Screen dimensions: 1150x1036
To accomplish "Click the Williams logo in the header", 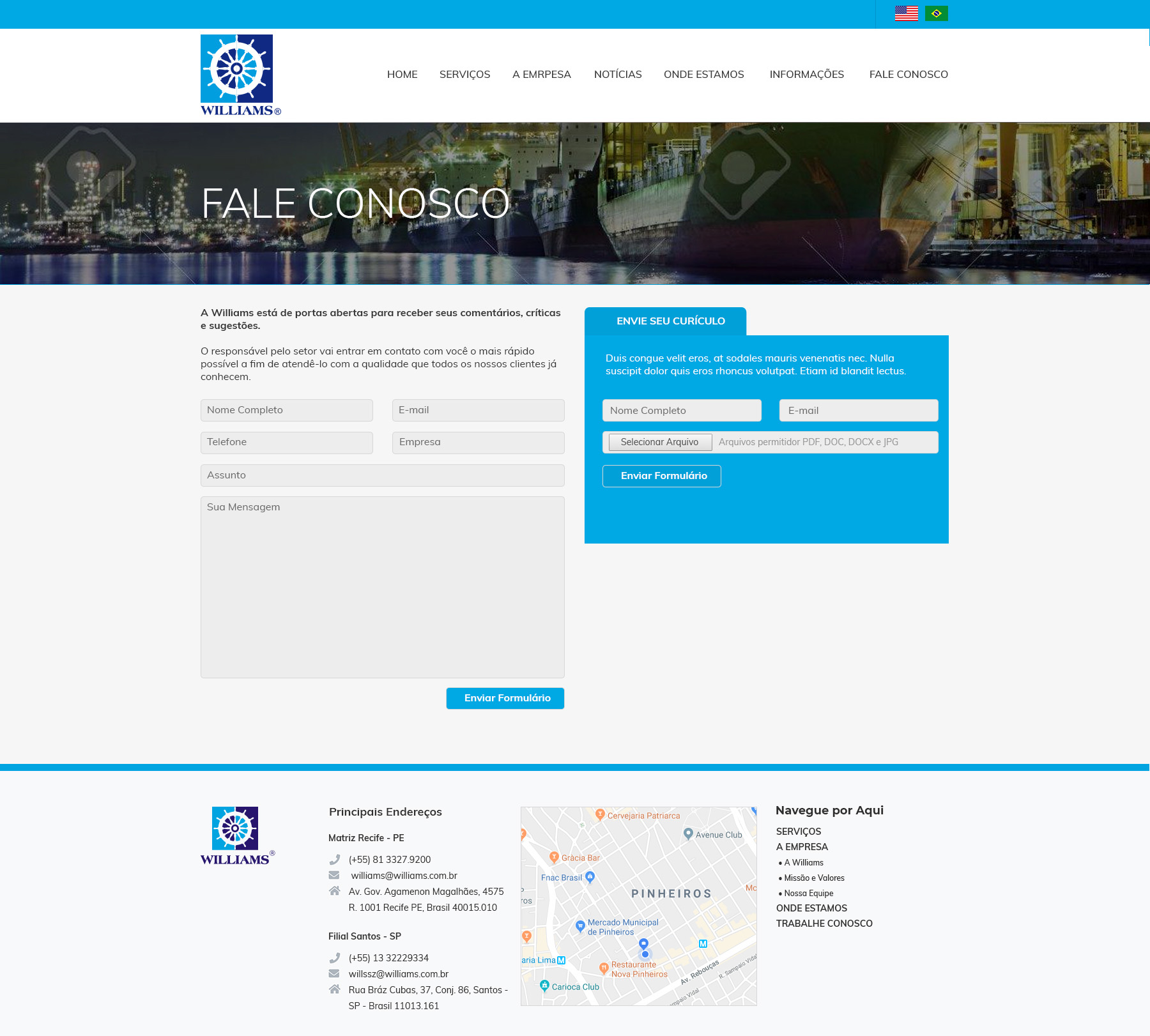I will [x=240, y=75].
